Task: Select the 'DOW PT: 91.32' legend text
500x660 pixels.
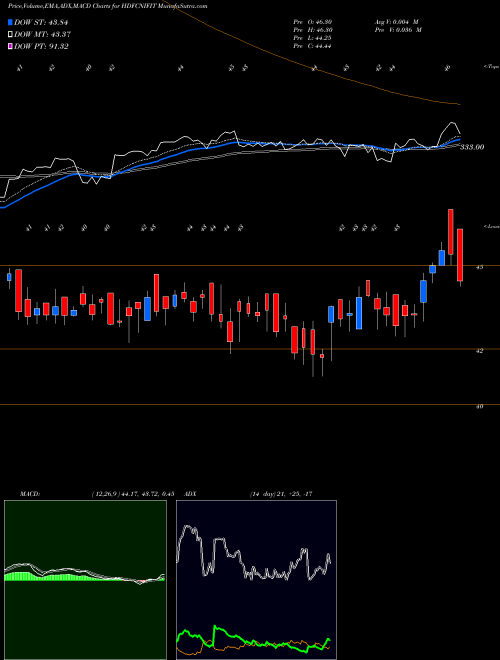Action: click(x=41, y=46)
